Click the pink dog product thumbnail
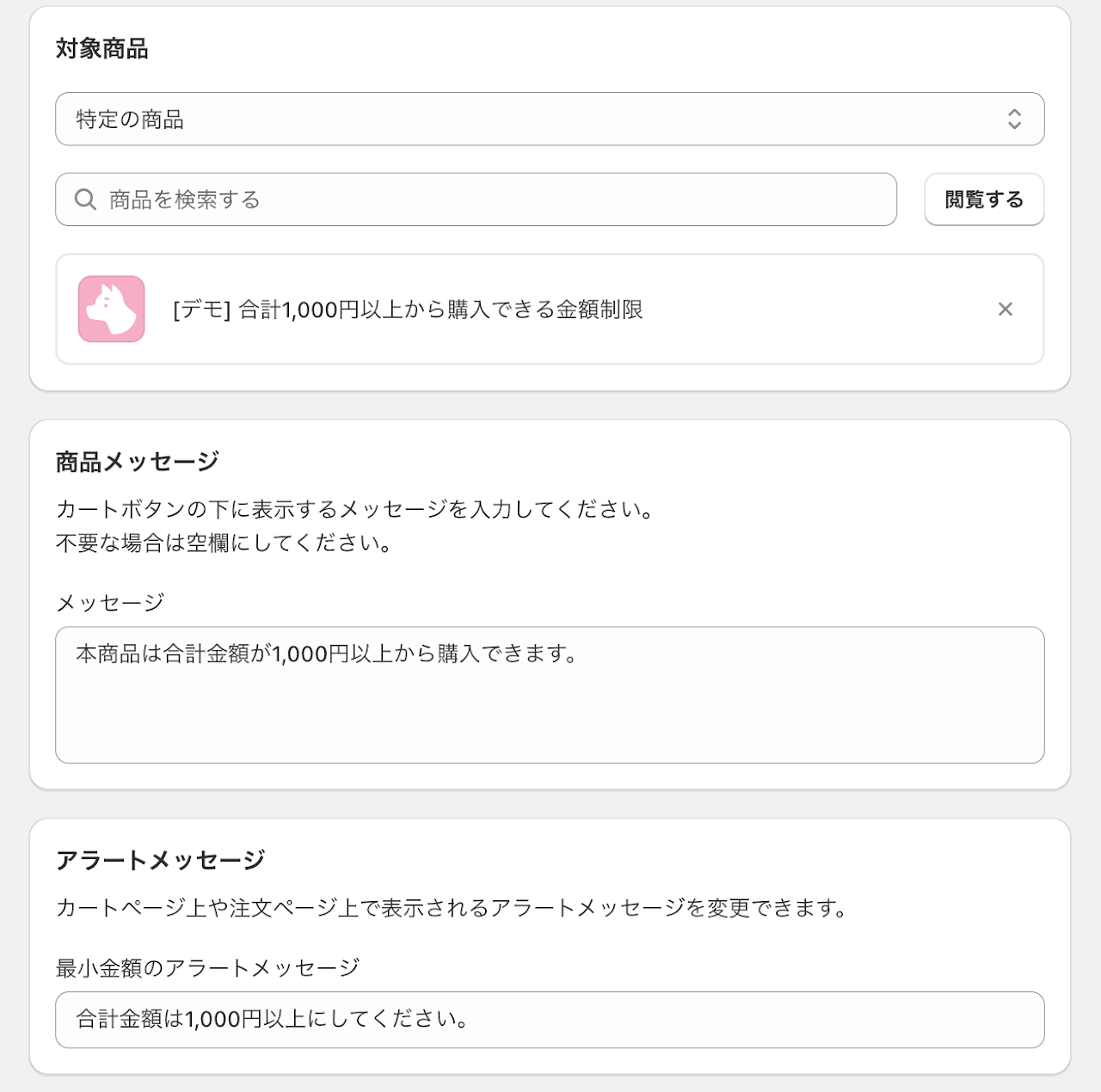The image size is (1101, 1092). click(x=111, y=309)
